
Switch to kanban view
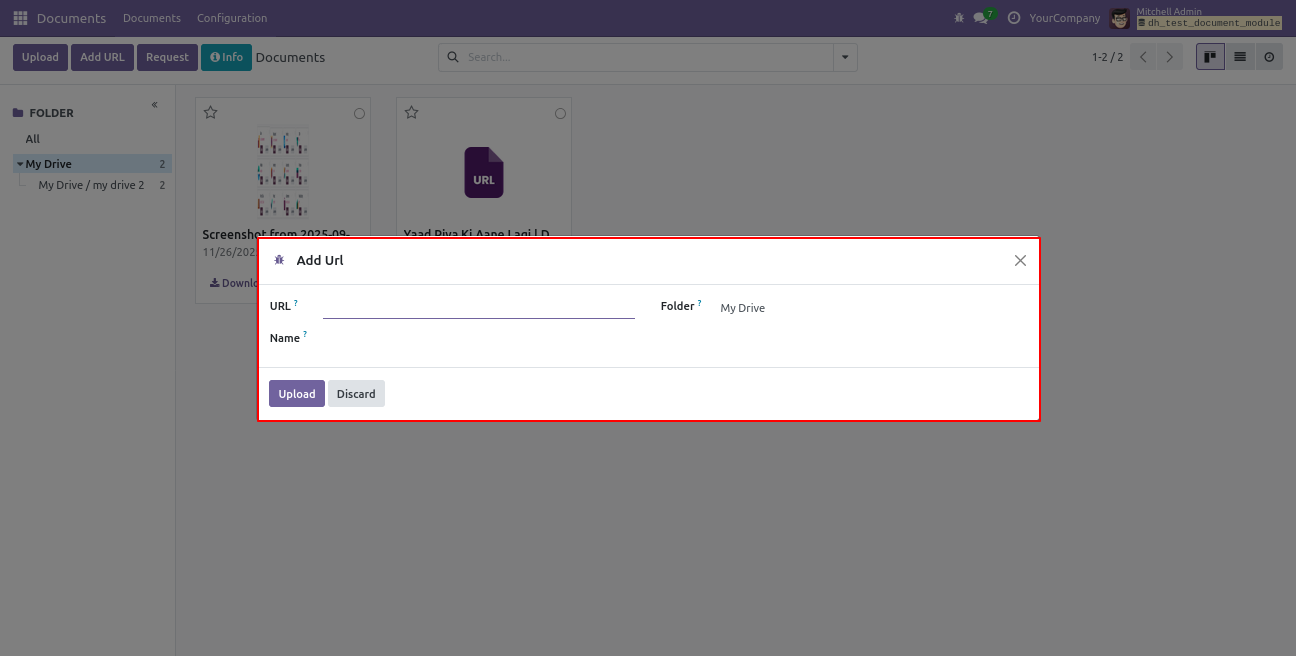click(x=1210, y=57)
